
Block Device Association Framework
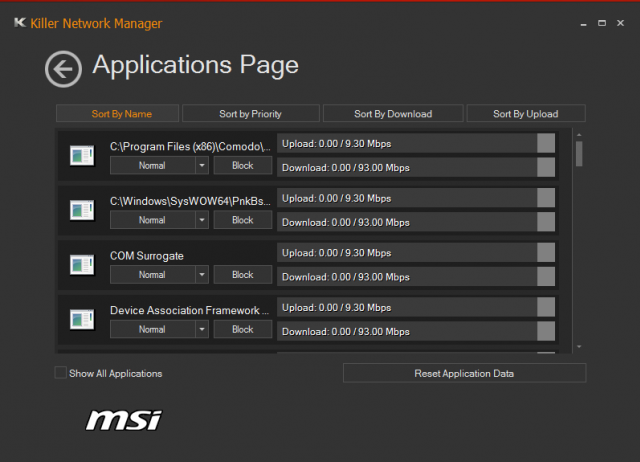tap(243, 329)
